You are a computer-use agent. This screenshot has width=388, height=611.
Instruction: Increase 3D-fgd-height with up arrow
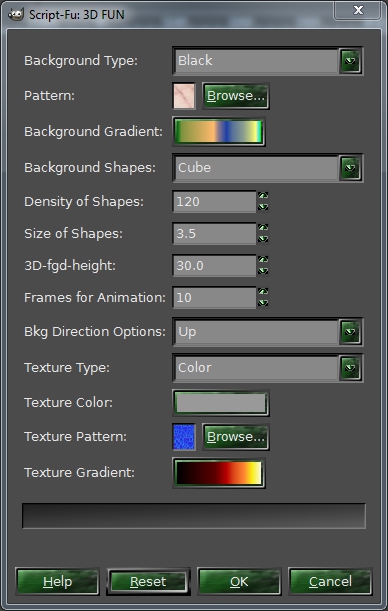pos(263,260)
